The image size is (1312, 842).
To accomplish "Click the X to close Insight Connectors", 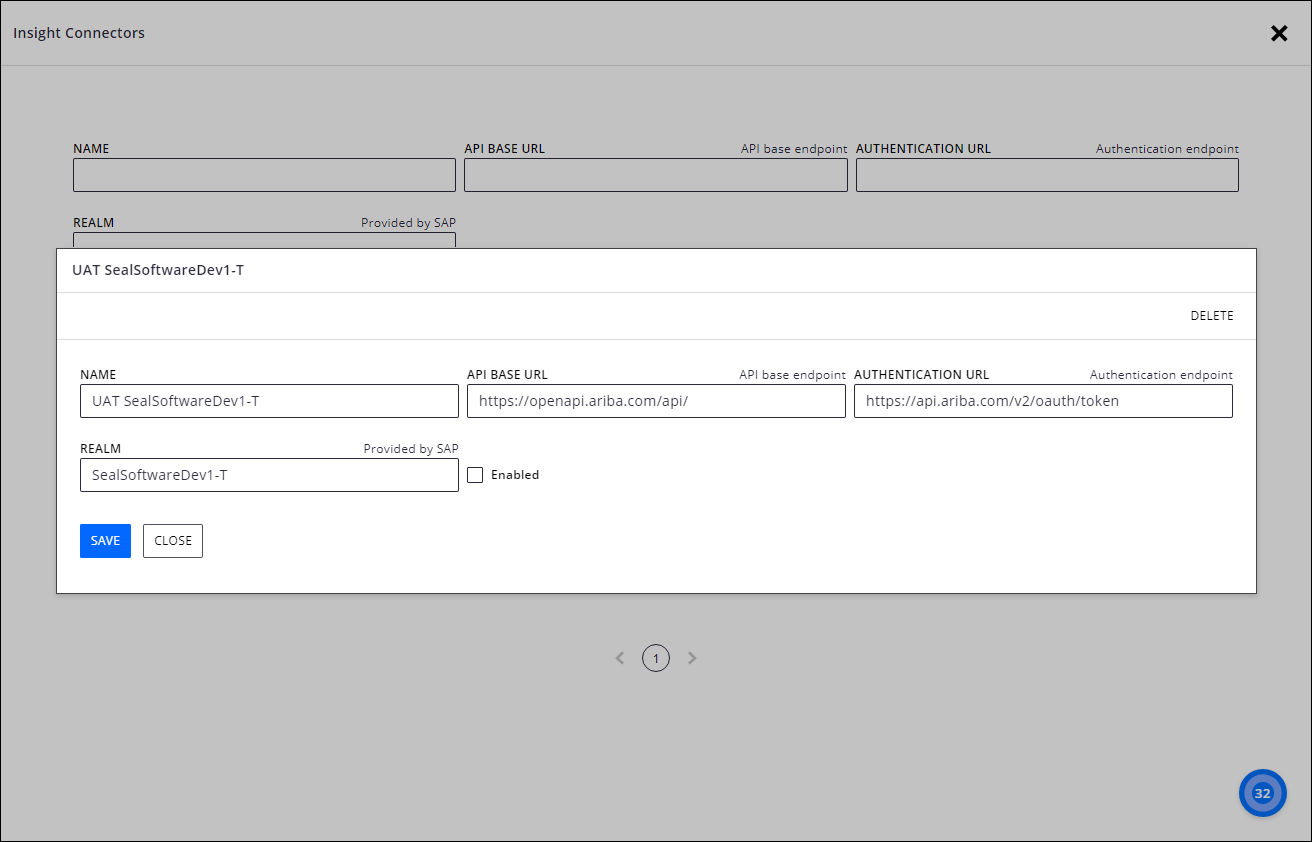I will 1279,33.
